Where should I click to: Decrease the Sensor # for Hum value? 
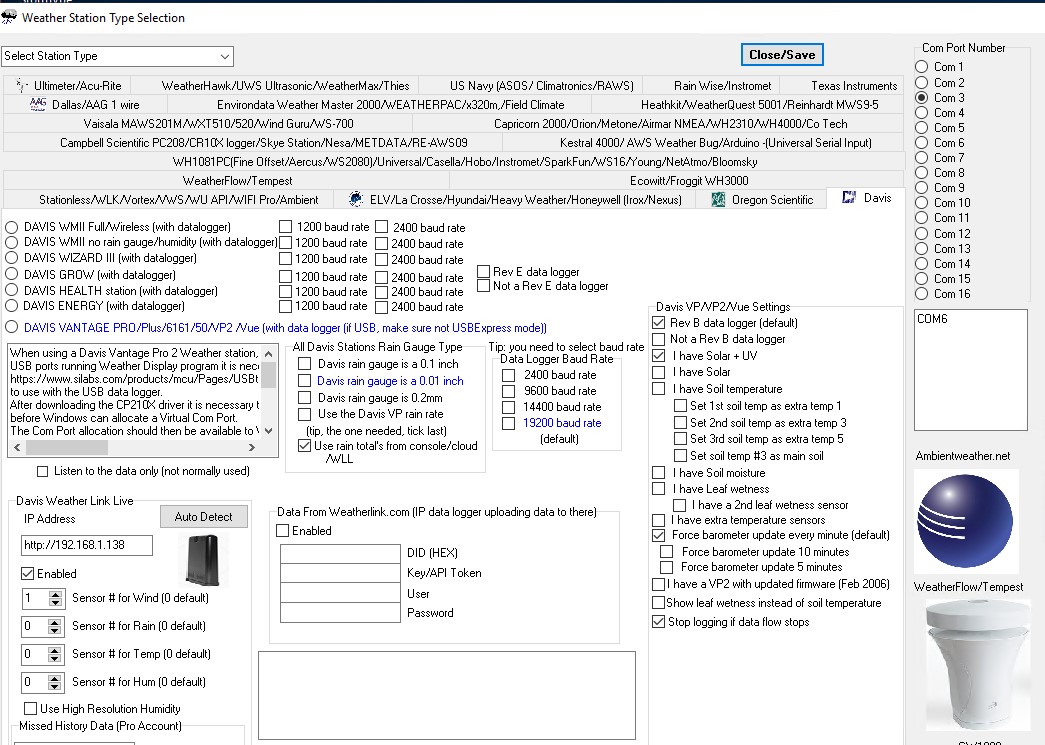click(x=55, y=686)
